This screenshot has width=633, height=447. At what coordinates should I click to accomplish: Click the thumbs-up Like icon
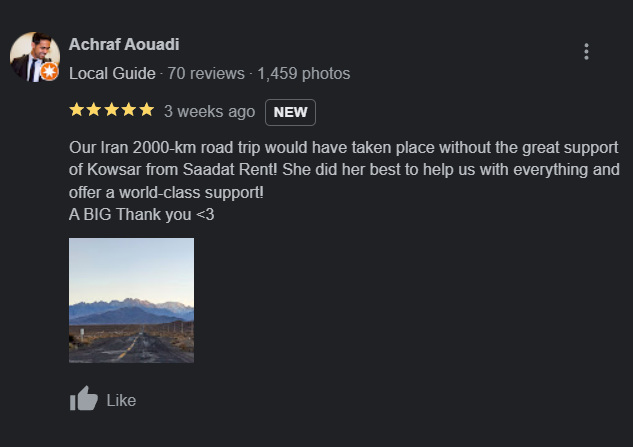point(84,400)
